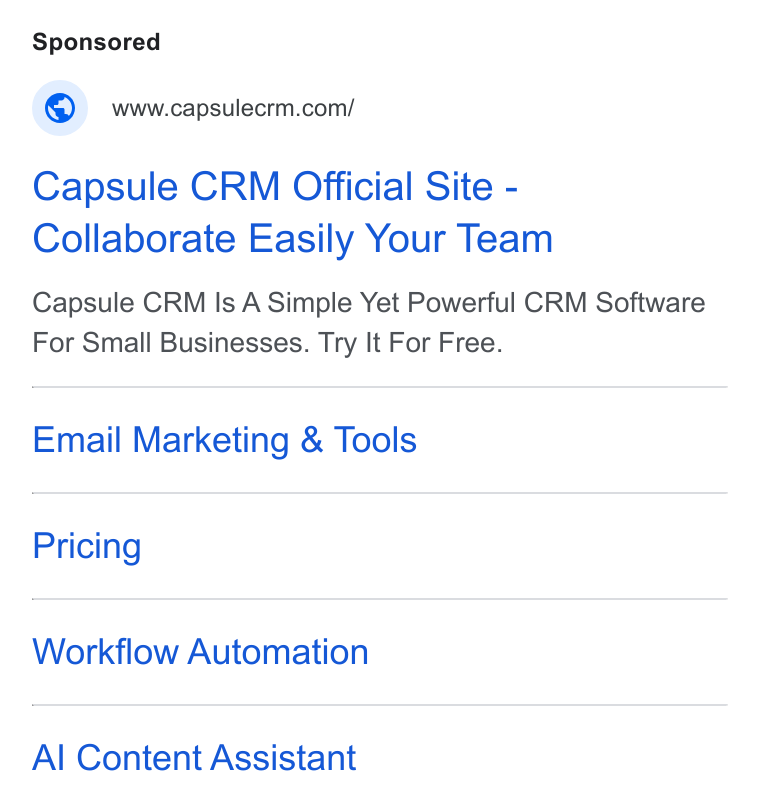Click the word 'Workflow' in the sitelink
The width and height of the screenshot is (760, 810).
(105, 652)
